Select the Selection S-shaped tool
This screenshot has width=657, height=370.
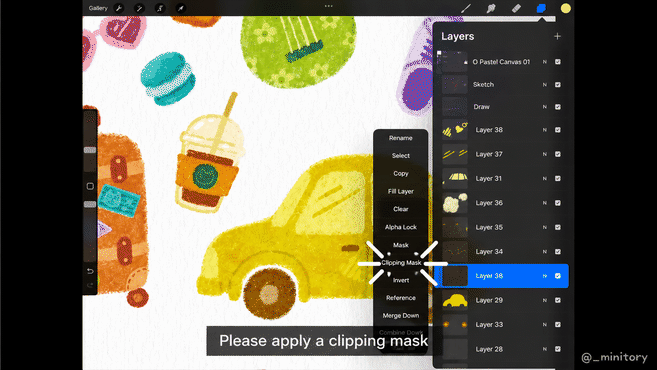click(x=160, y=8)
